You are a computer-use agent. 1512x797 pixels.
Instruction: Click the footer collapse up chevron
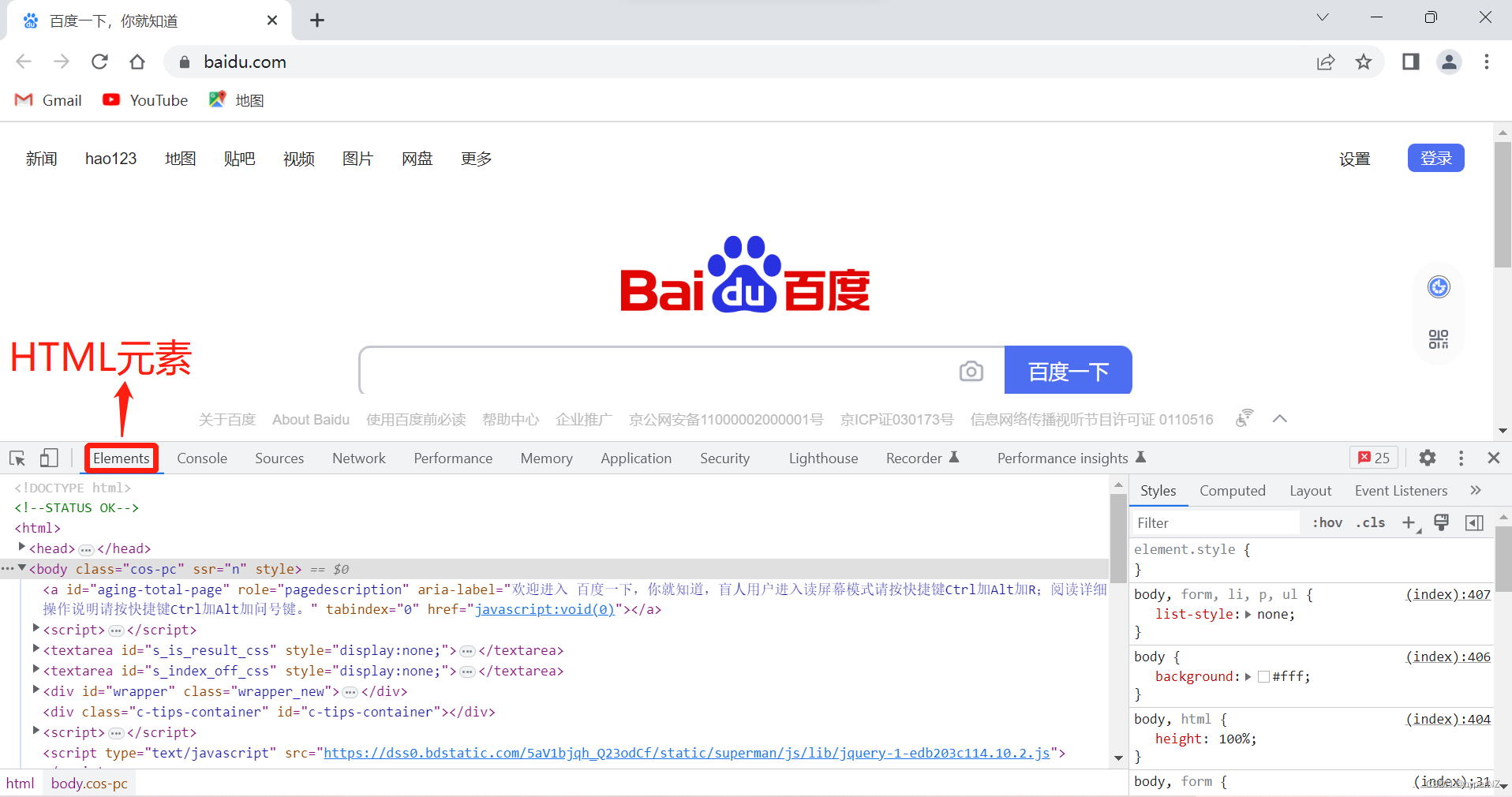tap(1280, 419)
